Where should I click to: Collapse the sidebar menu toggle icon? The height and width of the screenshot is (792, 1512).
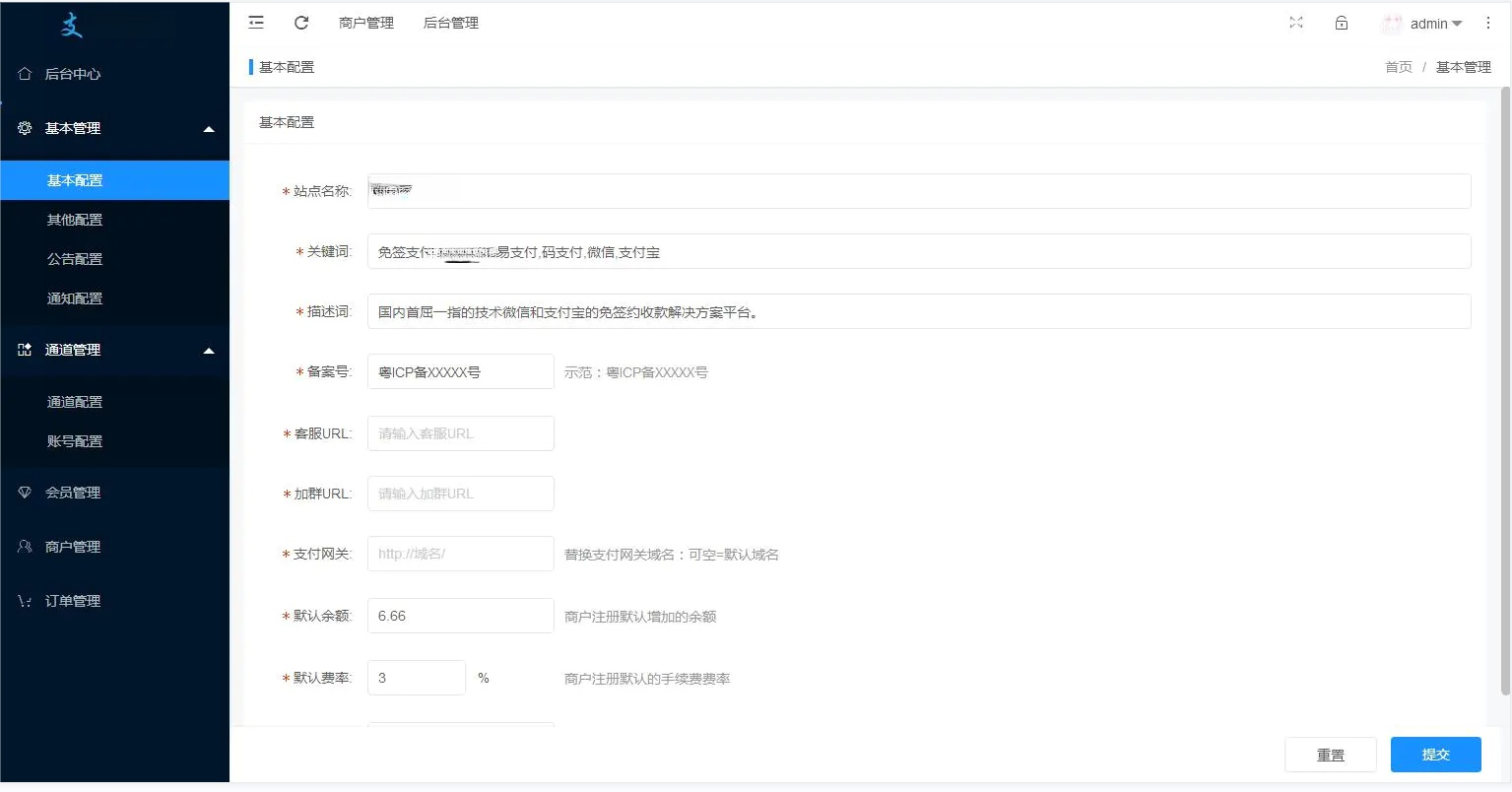[256, 23]
